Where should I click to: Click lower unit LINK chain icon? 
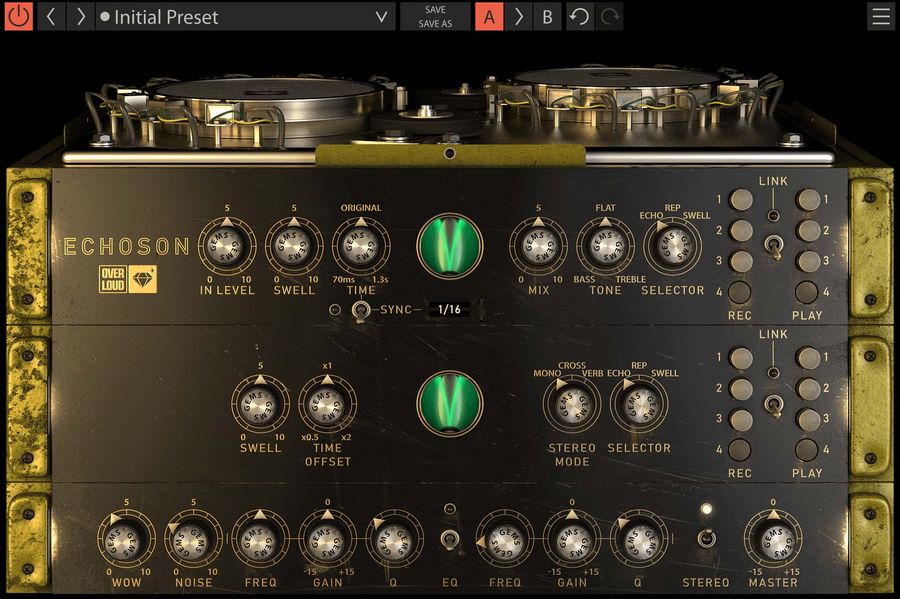click(773, 373)
